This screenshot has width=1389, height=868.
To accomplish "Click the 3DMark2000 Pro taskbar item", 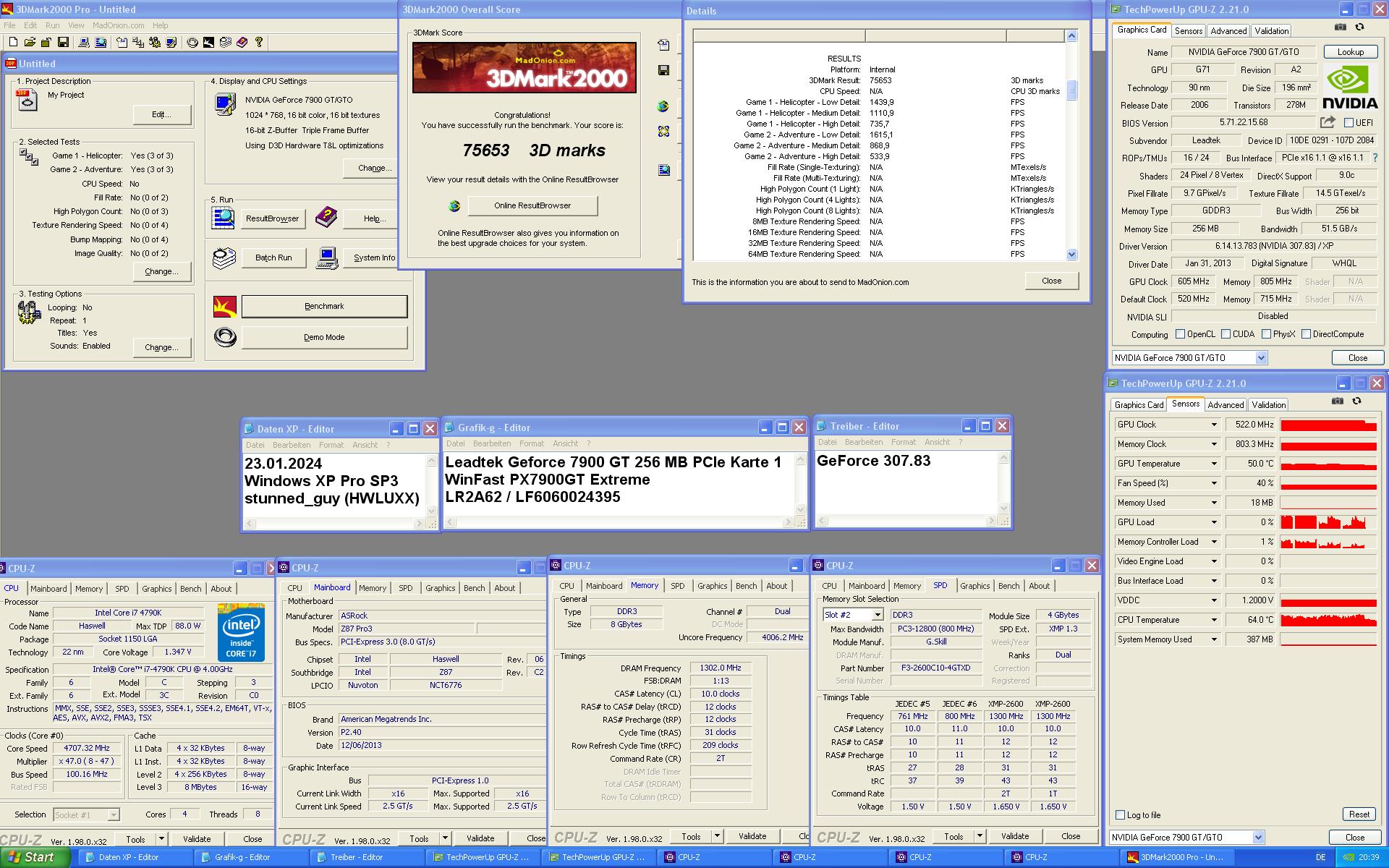I will point(1178,857).
